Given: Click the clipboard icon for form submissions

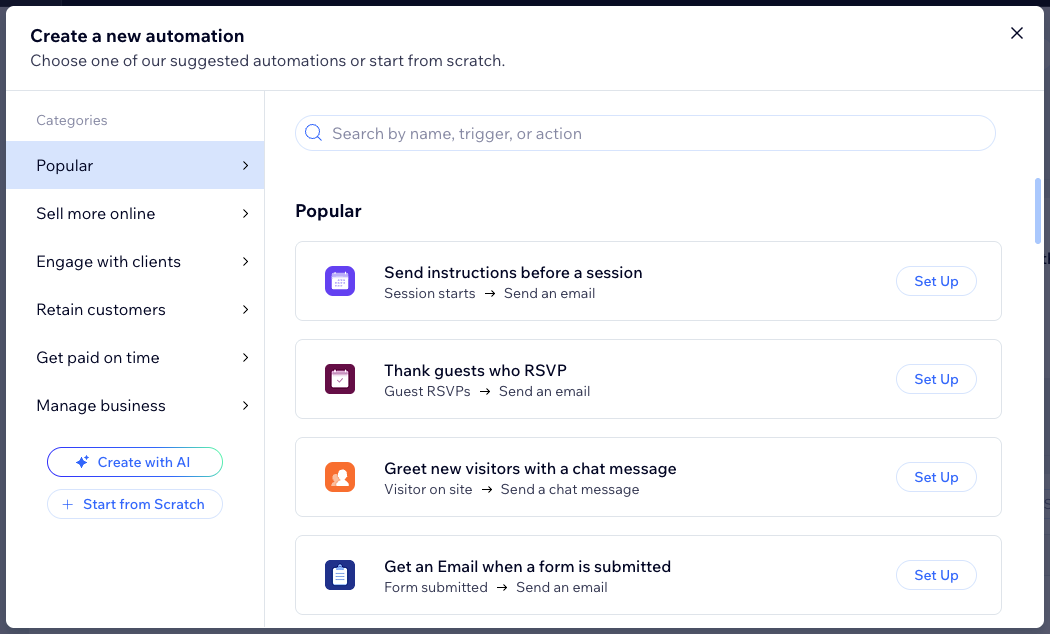Looking at the screenshot, I should 340,575.
